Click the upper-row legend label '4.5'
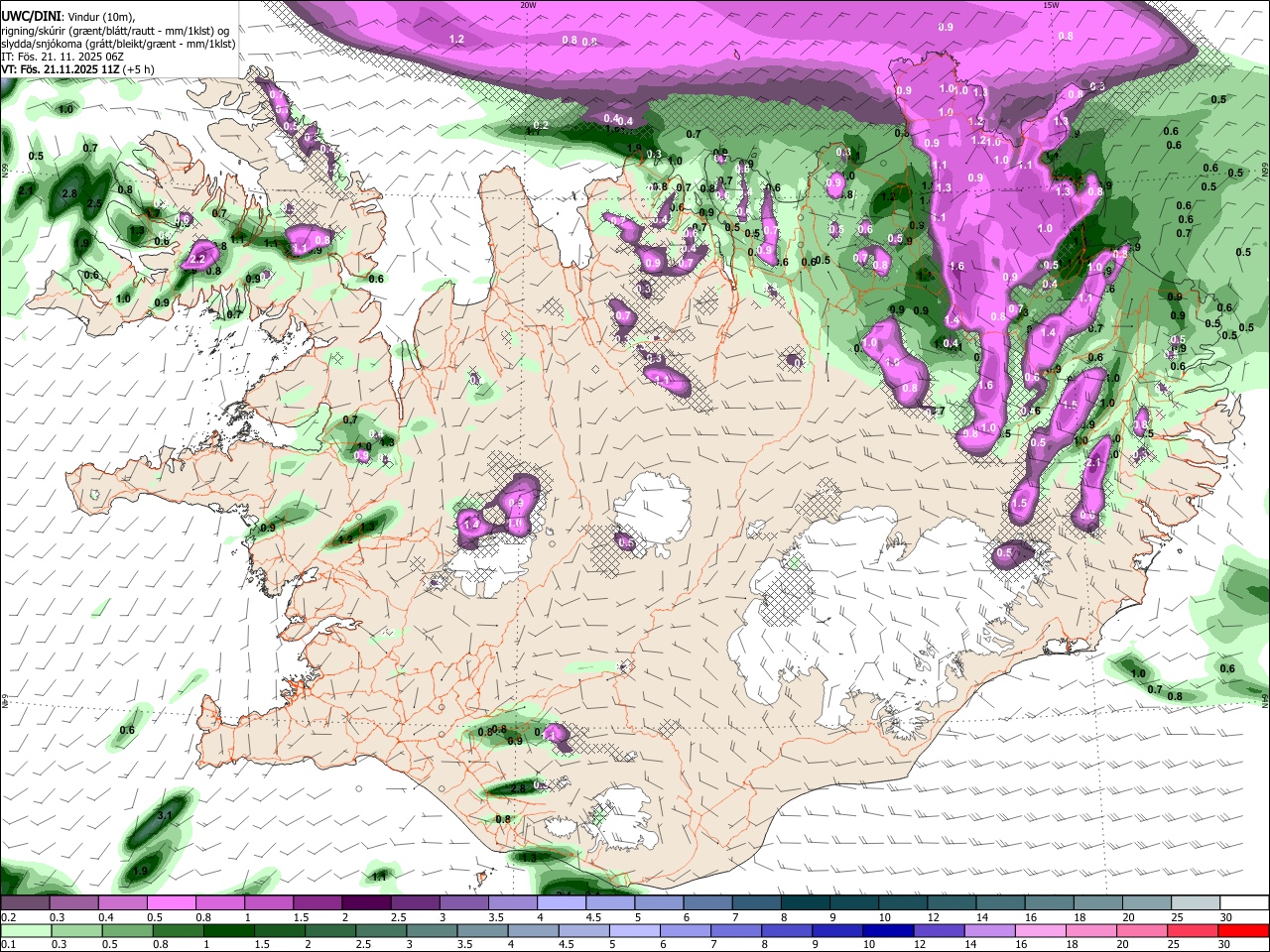1270x952 pixels. coord(593,917)
